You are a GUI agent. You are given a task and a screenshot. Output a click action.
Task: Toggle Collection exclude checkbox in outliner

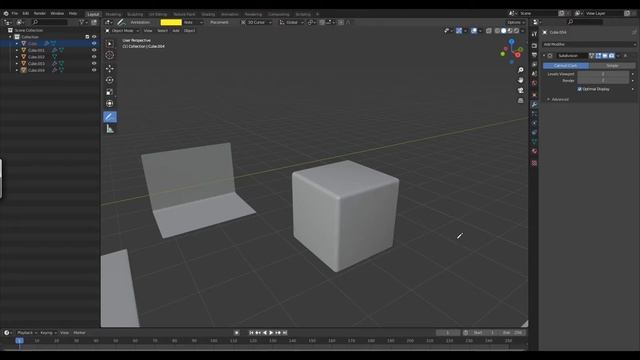[x=87, y=37]
